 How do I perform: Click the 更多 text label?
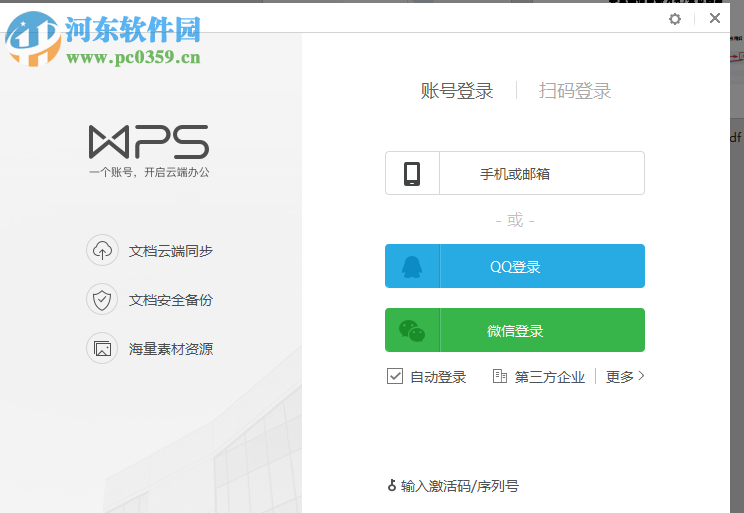coord(620,377)
